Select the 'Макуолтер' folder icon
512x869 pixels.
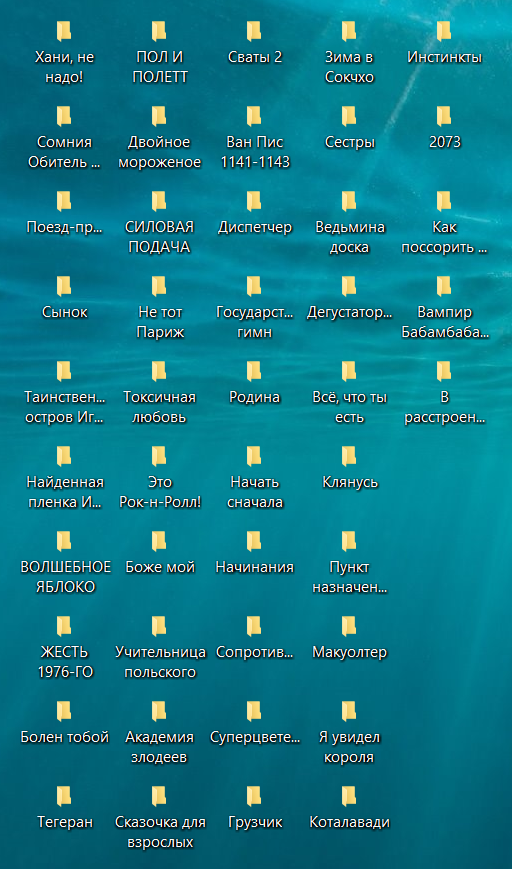click(349, 627)
